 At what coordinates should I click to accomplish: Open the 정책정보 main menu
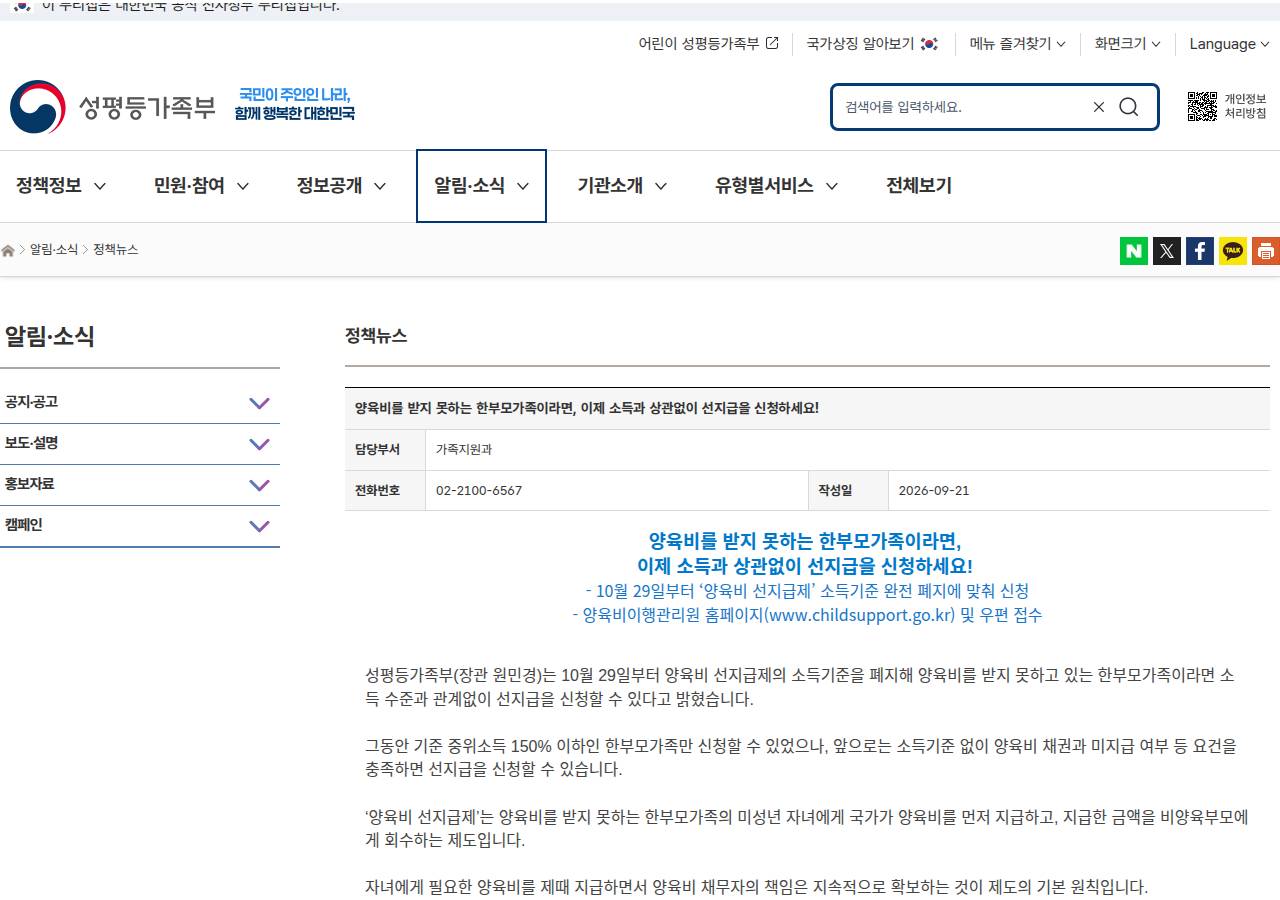tap(61, 186)
